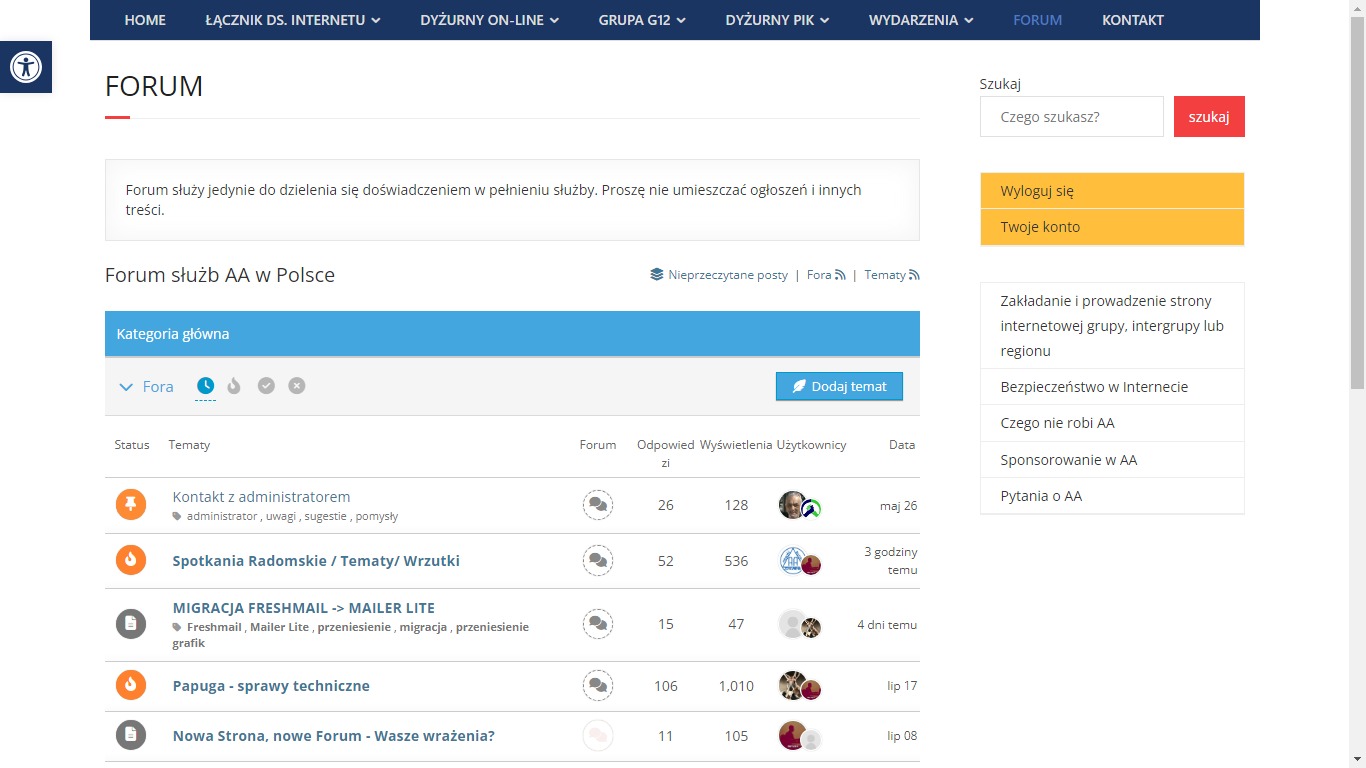
Task: Click the X filter icon near Fora
Action: (296, 385)
